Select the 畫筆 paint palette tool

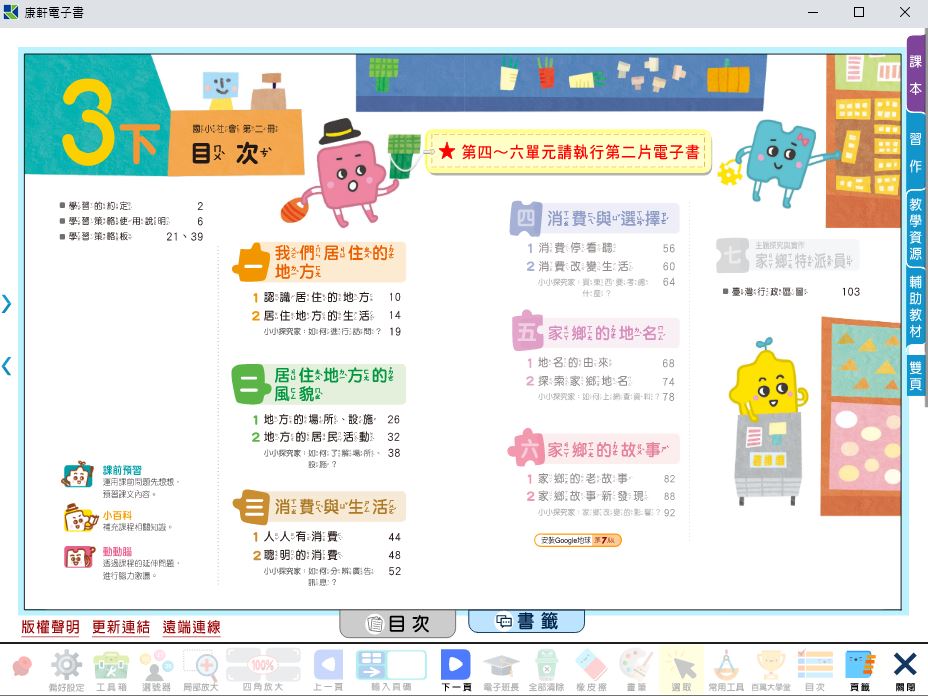[x=636, y=670]
